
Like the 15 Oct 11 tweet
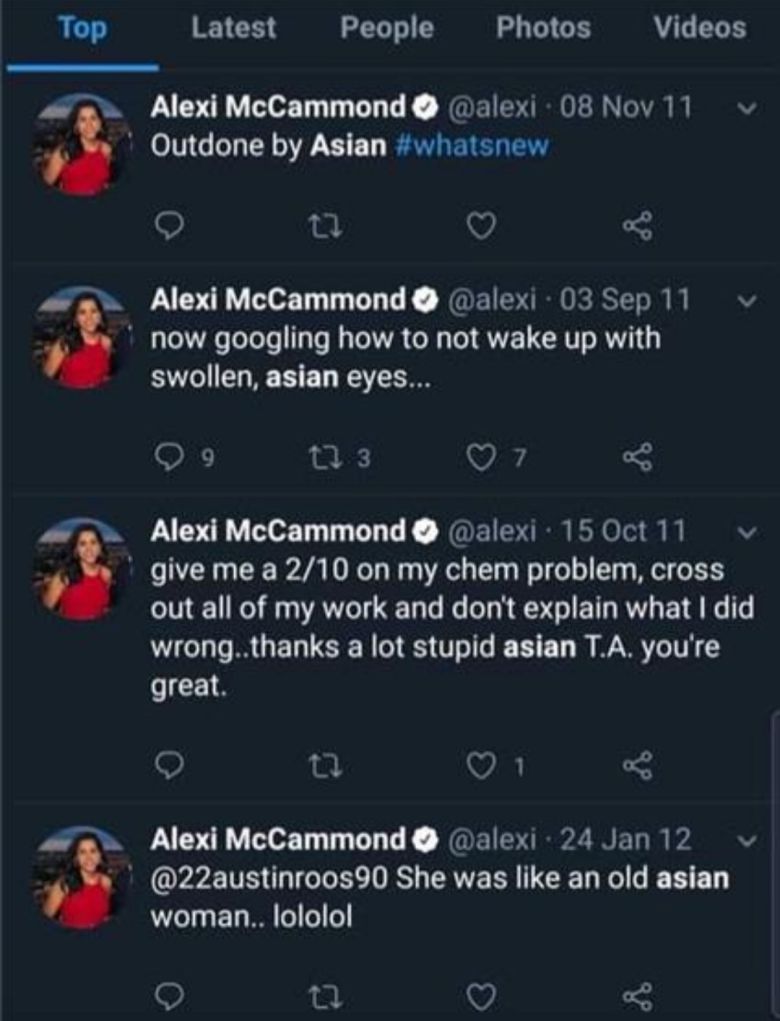[482, 765]
